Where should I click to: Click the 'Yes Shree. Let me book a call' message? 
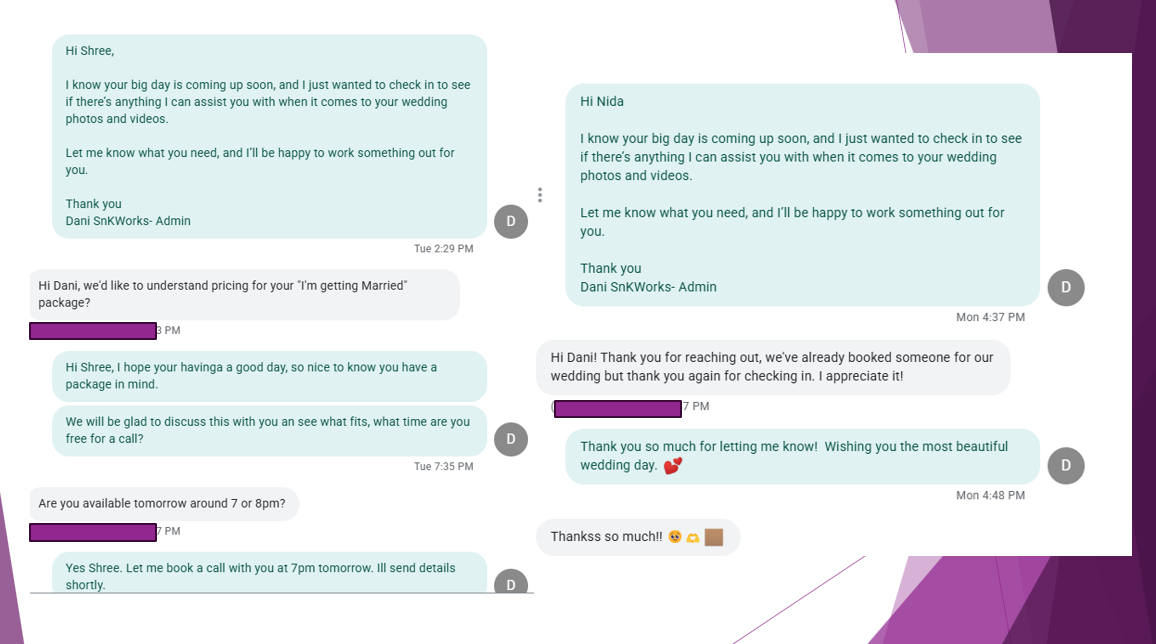[x=269, y=575]
